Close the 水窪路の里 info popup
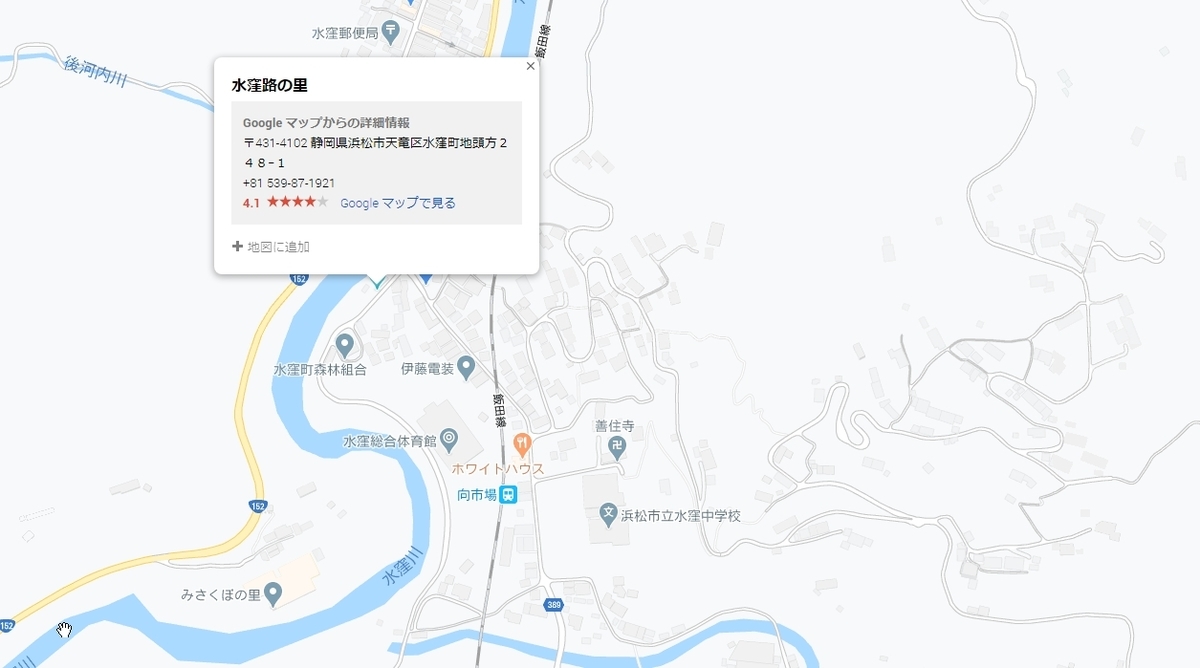Image resolution: width=1200 pixels, height=668 pixels. (530, 67)
